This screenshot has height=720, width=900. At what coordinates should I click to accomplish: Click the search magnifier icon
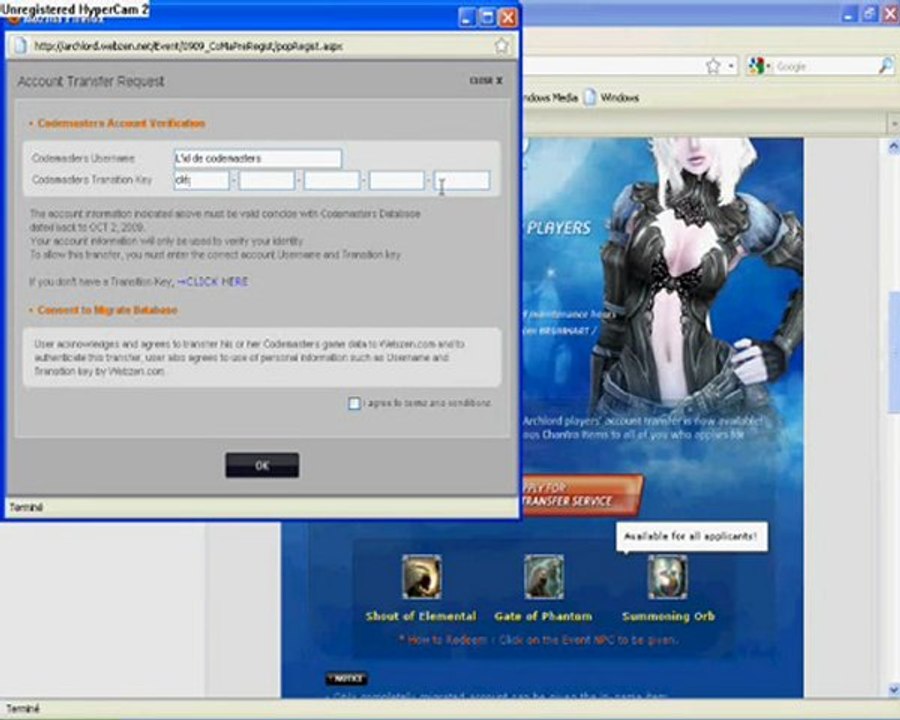pos(886,66)
